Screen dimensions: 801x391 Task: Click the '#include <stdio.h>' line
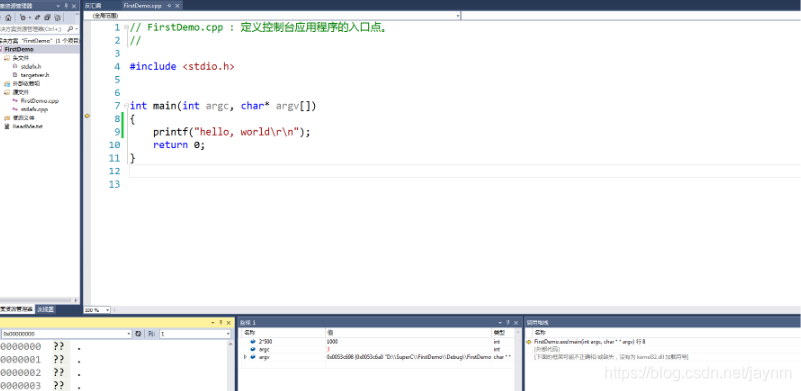(182, 66)
